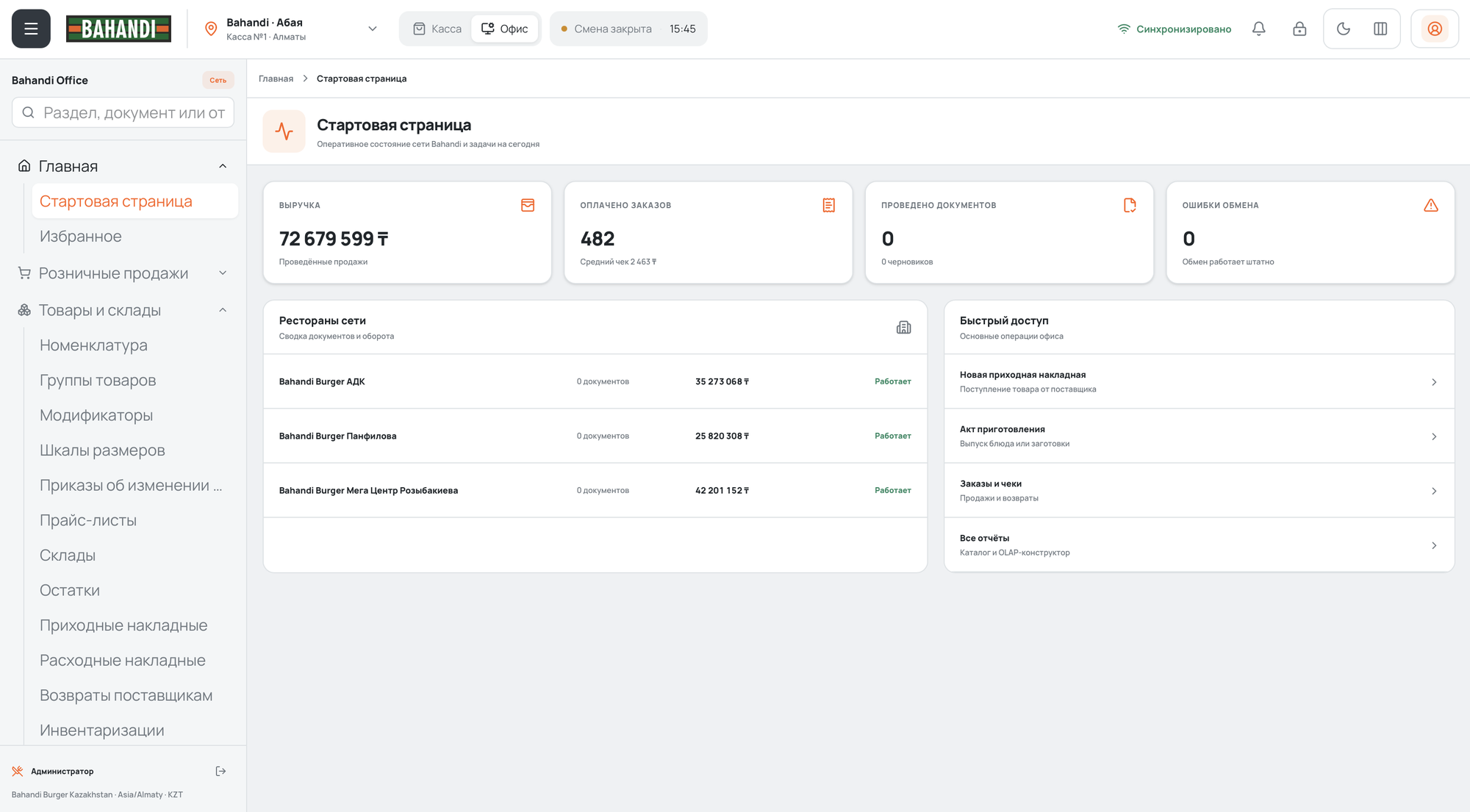Click the Ошибки обмена warning triangle icon
Screen dimensions: 1470x812
tap(1430, 205)
